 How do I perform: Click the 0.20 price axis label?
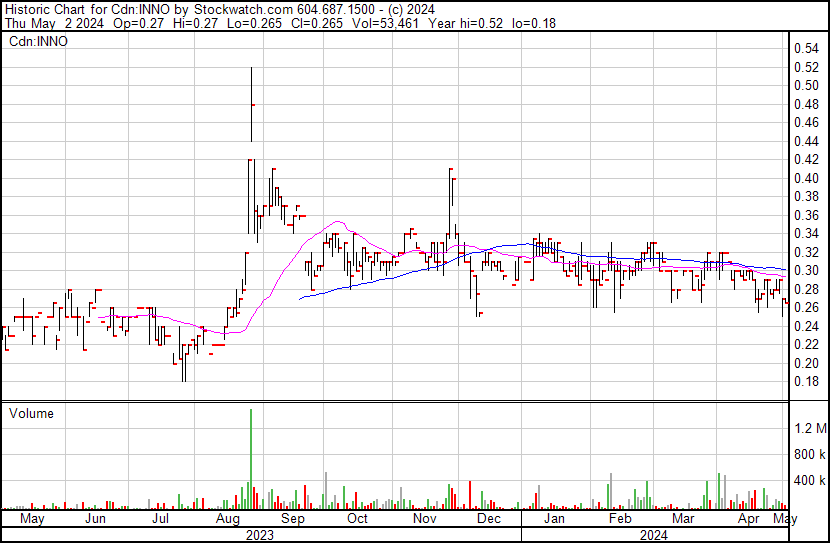point(806,363)
